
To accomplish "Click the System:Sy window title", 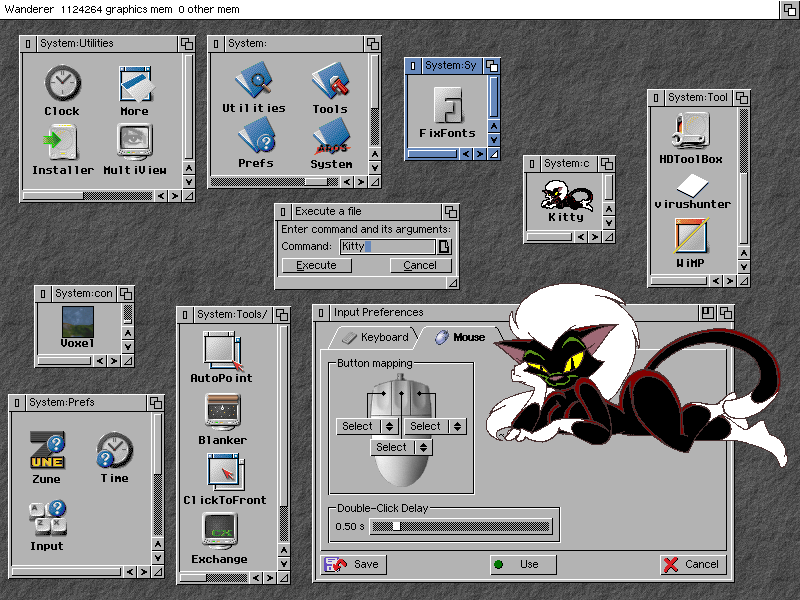I will (x=451, y=65).
